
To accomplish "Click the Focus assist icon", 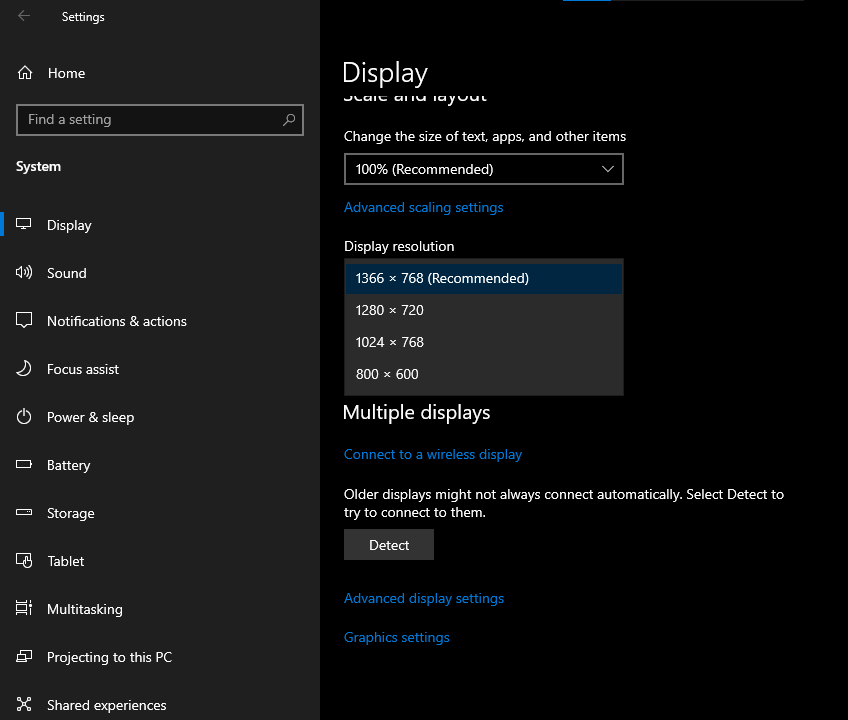I will 25,369.
